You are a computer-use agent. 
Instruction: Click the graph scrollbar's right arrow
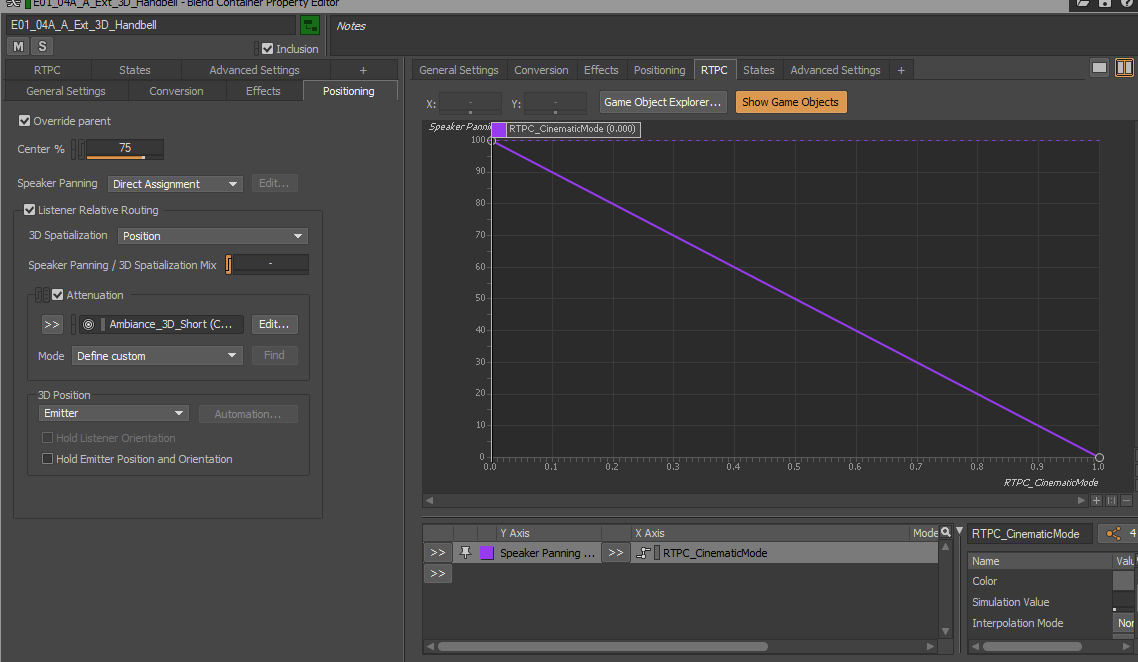(x=1081, y=501)
